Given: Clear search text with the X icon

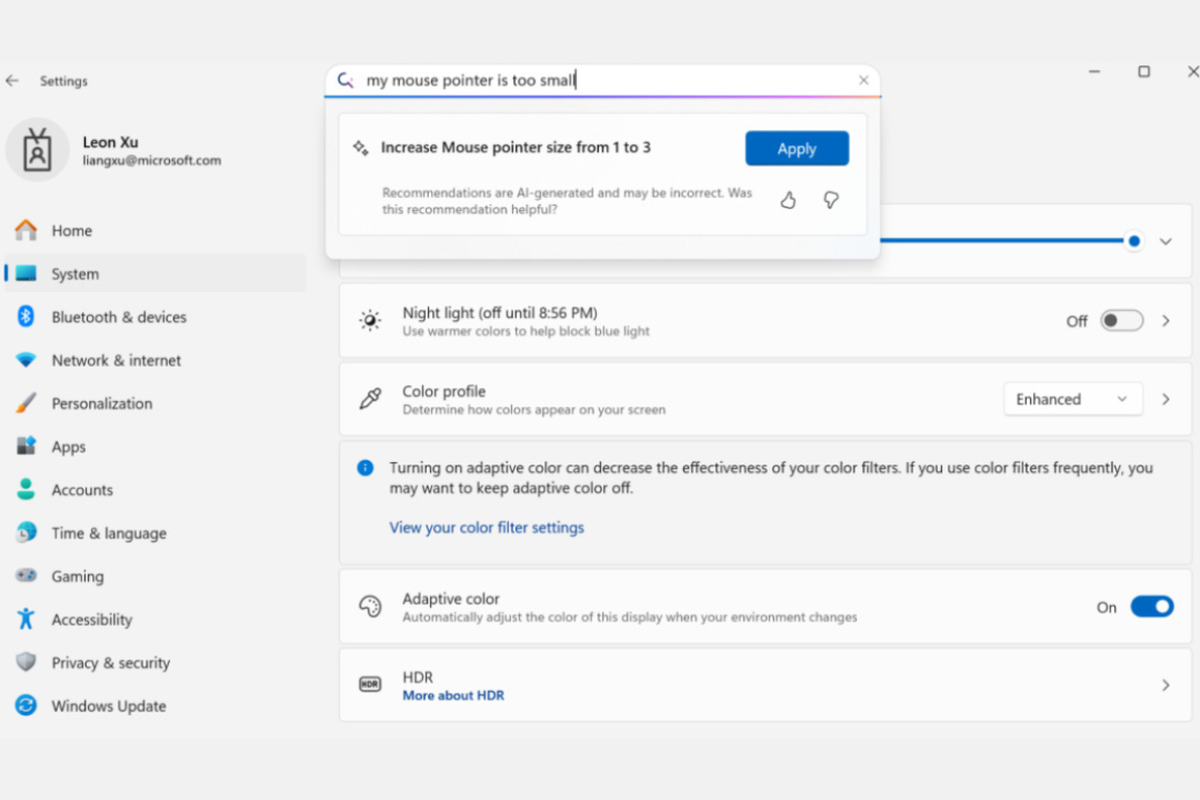Looking at the screenshot, I should tap(864, 81).
